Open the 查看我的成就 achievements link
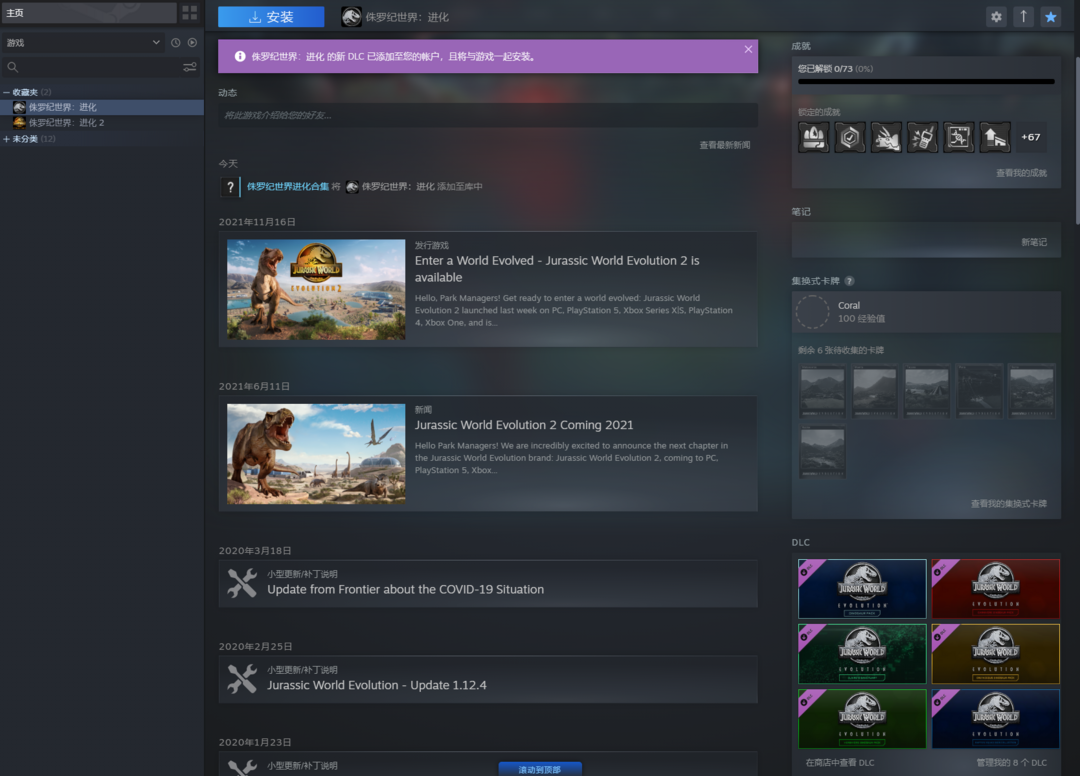 (x=1021, y=173)
